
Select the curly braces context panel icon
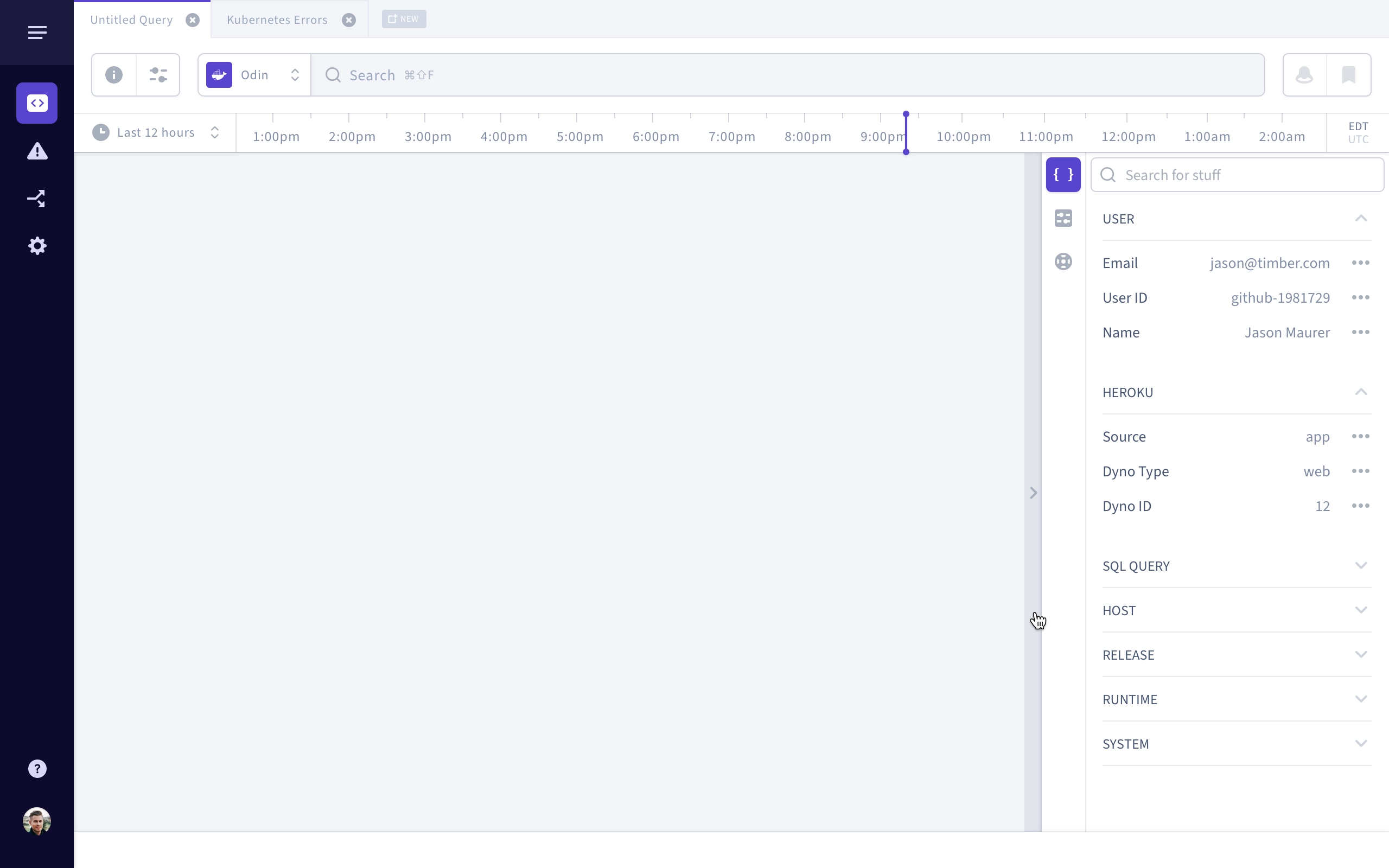pos(1063,175)
